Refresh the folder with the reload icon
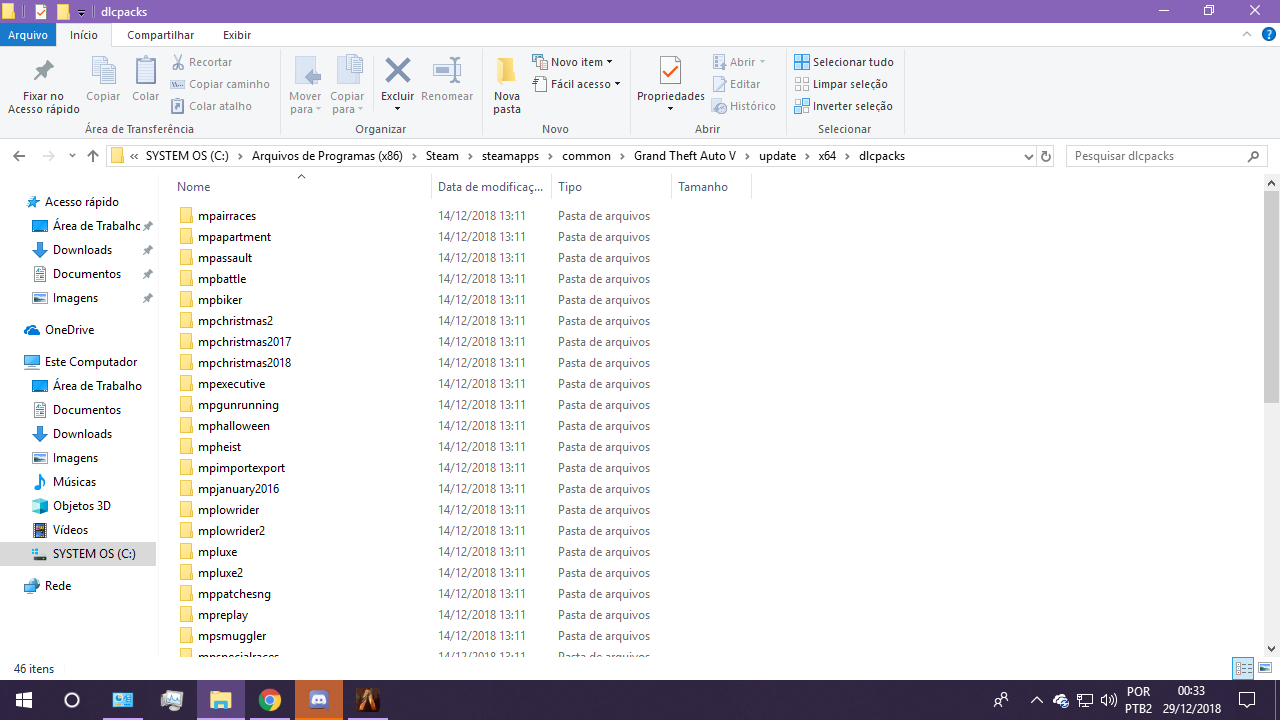Screen dimensions: 1280x720 point(1046,156)
